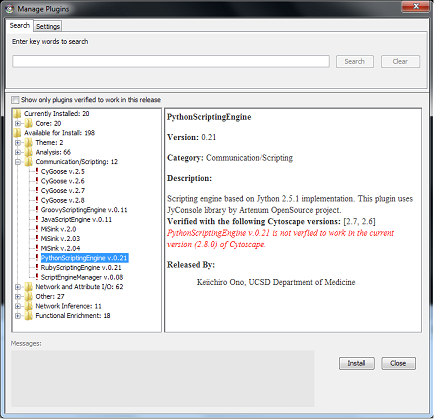Select MiSink v.2.04 plugin entry

pos(60,248)
